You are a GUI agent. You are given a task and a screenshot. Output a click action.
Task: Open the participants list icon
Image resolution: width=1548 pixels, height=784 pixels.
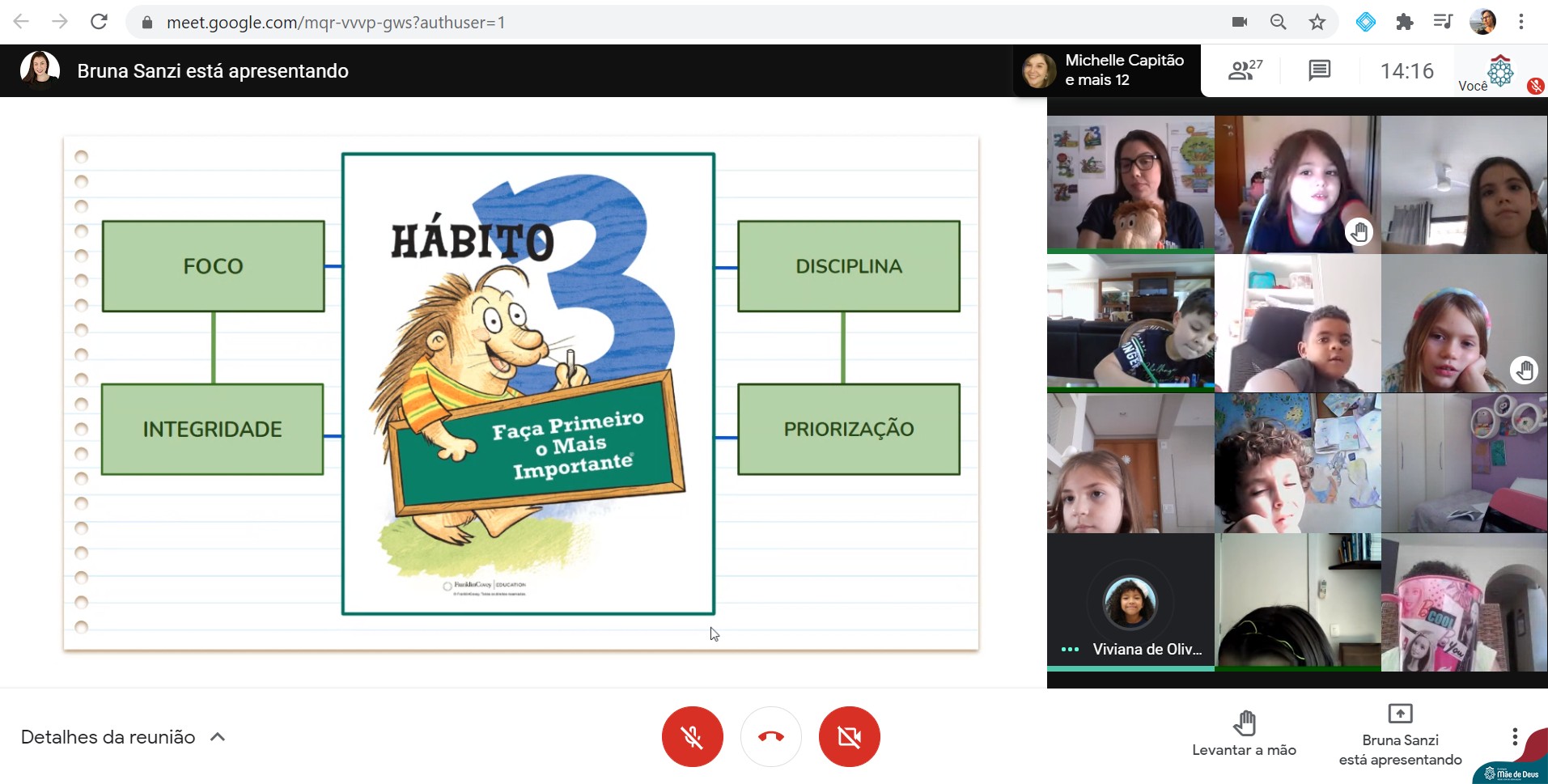point(1244,71)
